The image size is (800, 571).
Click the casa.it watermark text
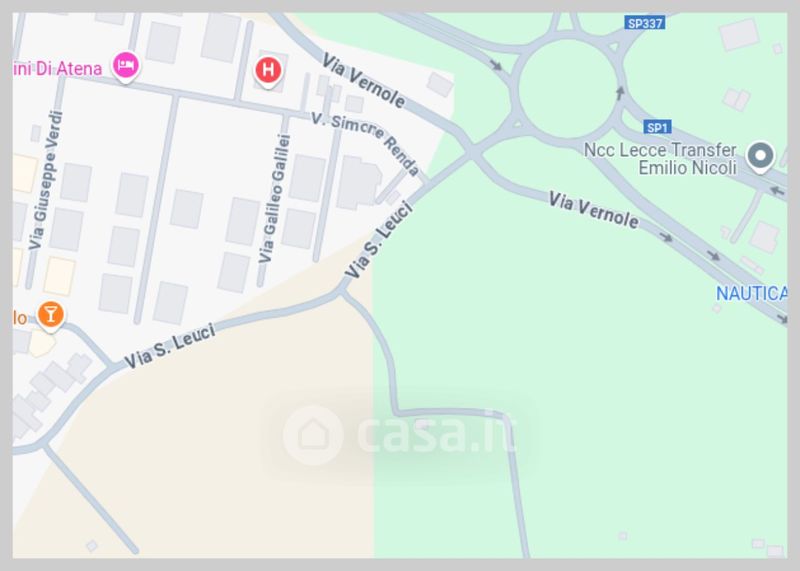pyautogui.click(x=436, y=434)
